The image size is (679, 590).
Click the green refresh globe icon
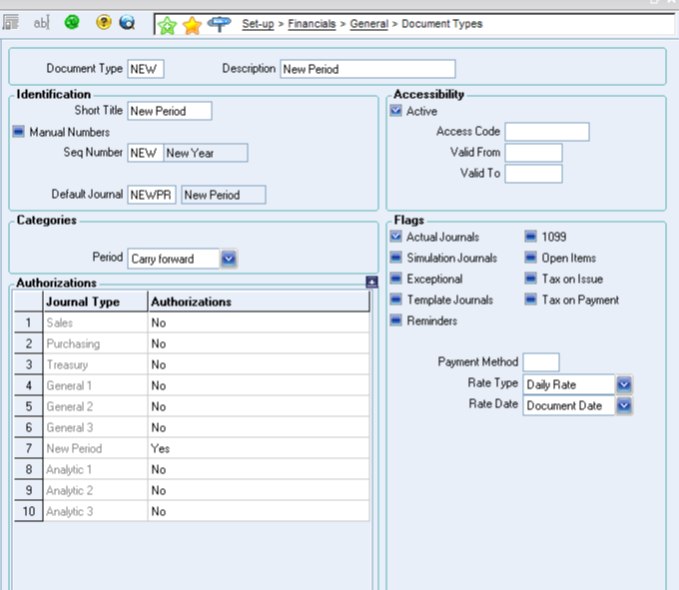(72, 22)
